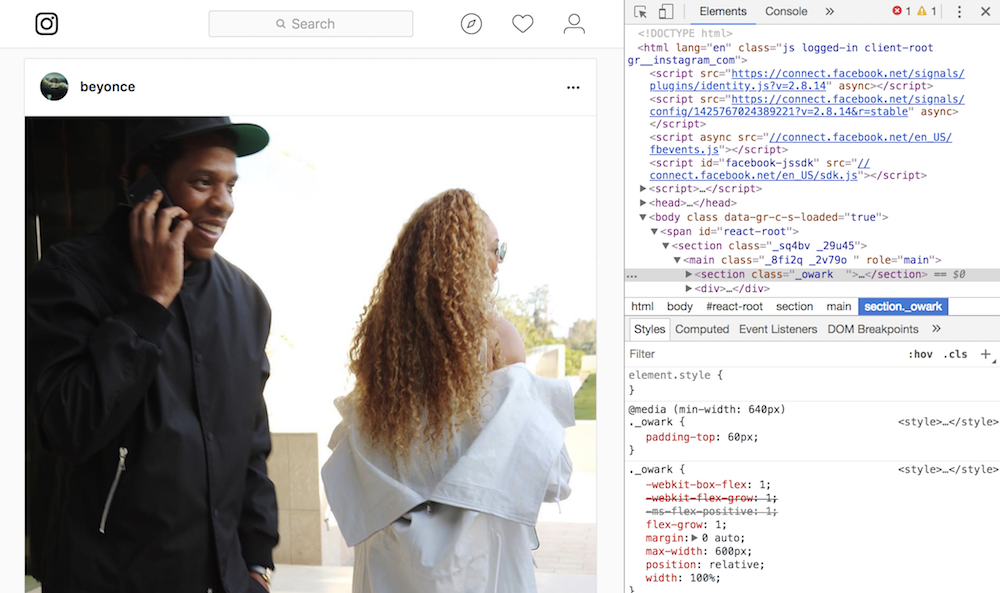The height and width of the screenshot is (593, 1000).
Task: Click beyonce's profile avatar thumbnail
Action: point(54,87)
